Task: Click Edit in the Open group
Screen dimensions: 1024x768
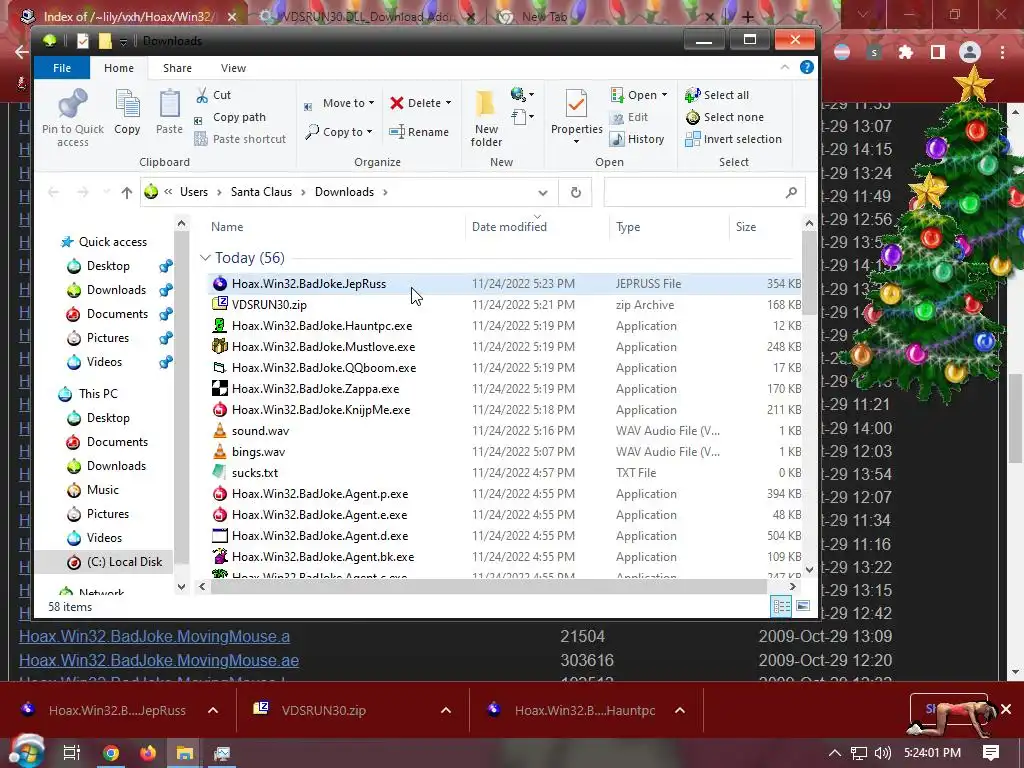Action: [x=629, y=118]
